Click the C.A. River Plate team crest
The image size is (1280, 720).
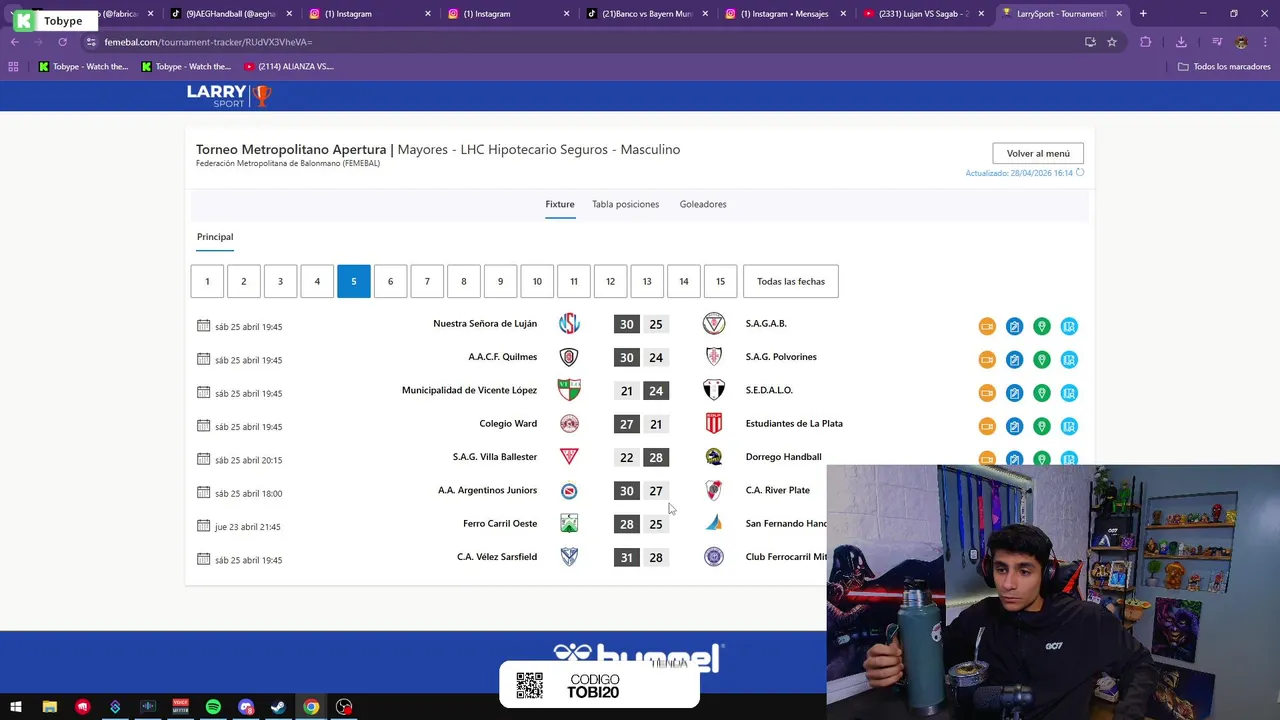click(x=714, y=490)
